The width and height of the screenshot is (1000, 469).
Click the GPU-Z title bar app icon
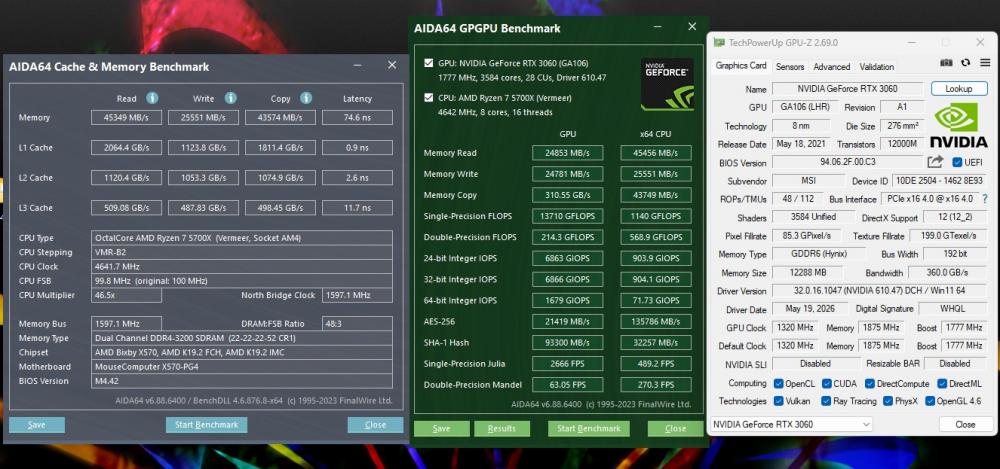[x=719, y=43]
